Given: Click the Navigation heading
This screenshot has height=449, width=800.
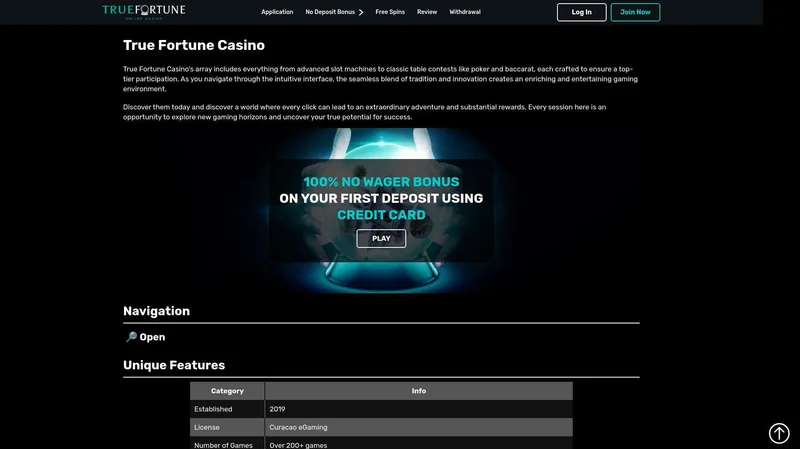Looking at the screenshot, I should [x=156, y=311].
